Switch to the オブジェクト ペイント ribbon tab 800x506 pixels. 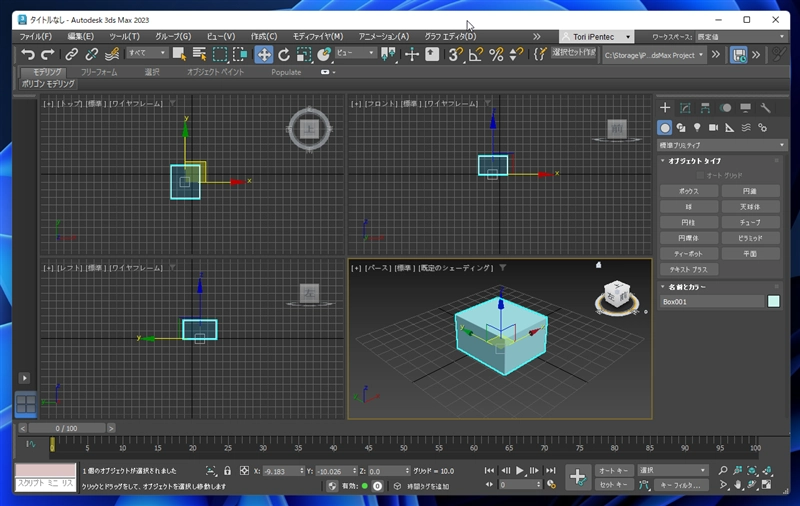coord(215,72)
